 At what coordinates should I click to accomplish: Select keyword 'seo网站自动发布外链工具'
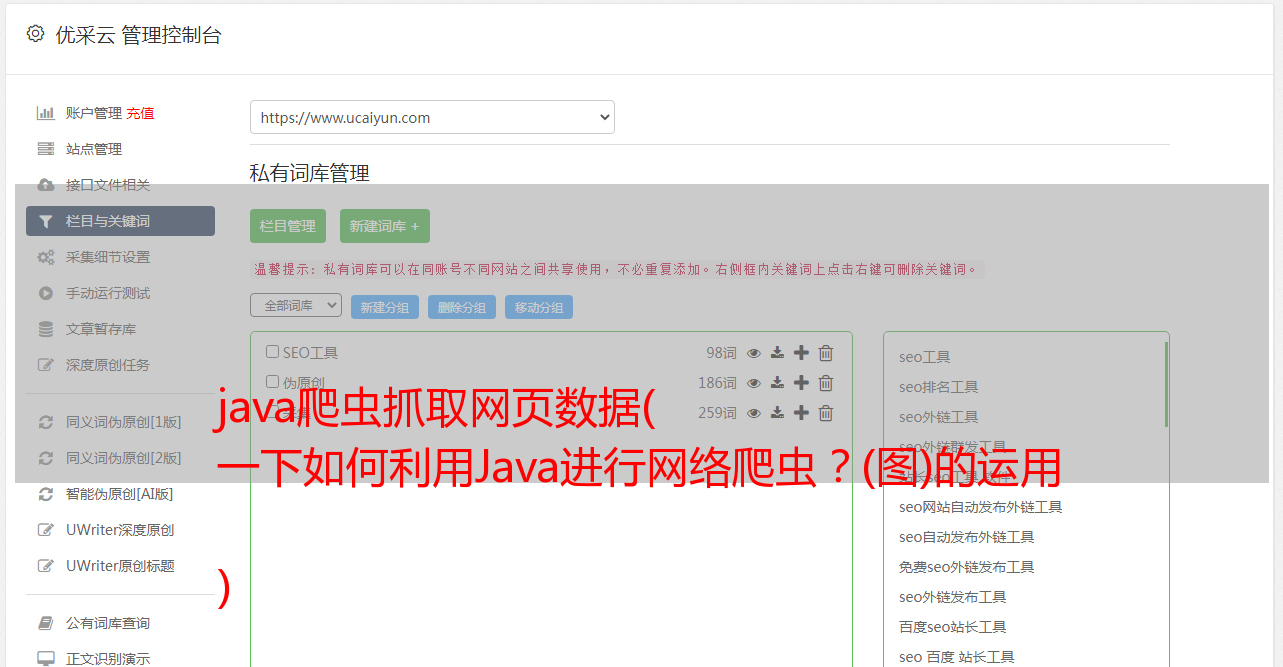[x=981, y=507]
